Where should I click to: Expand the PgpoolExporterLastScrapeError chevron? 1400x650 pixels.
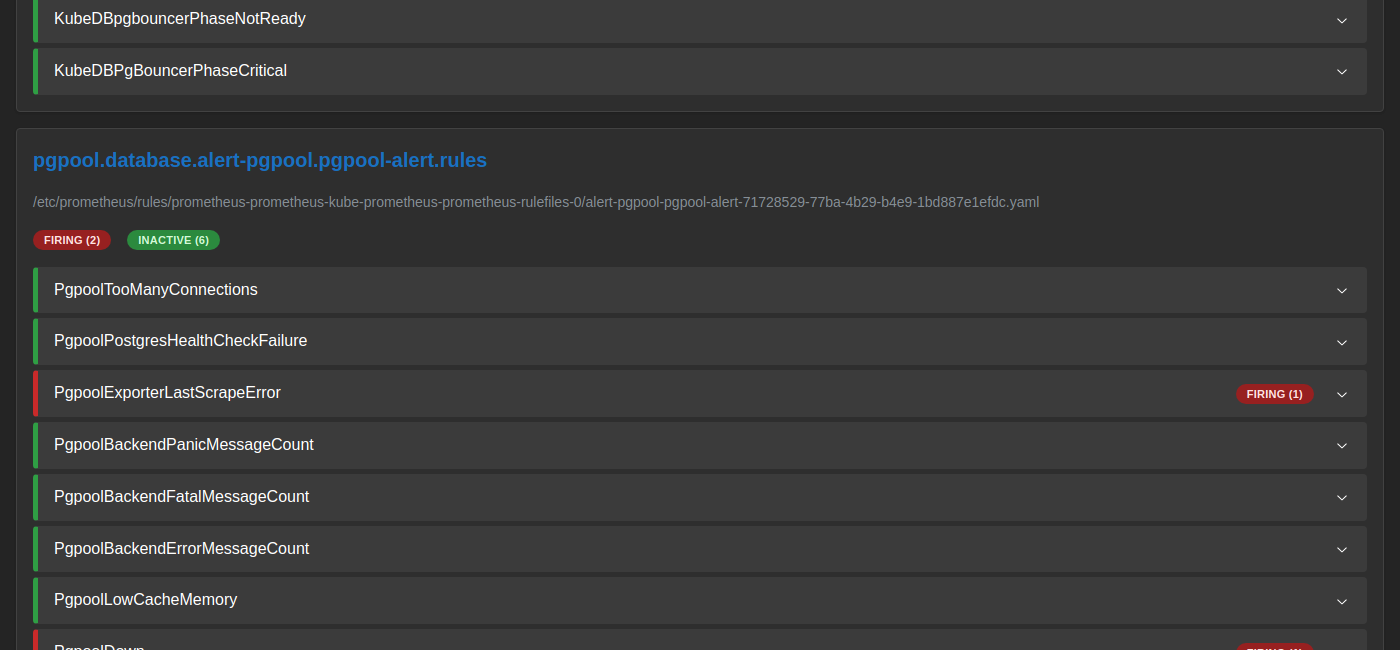[1342, 395]
